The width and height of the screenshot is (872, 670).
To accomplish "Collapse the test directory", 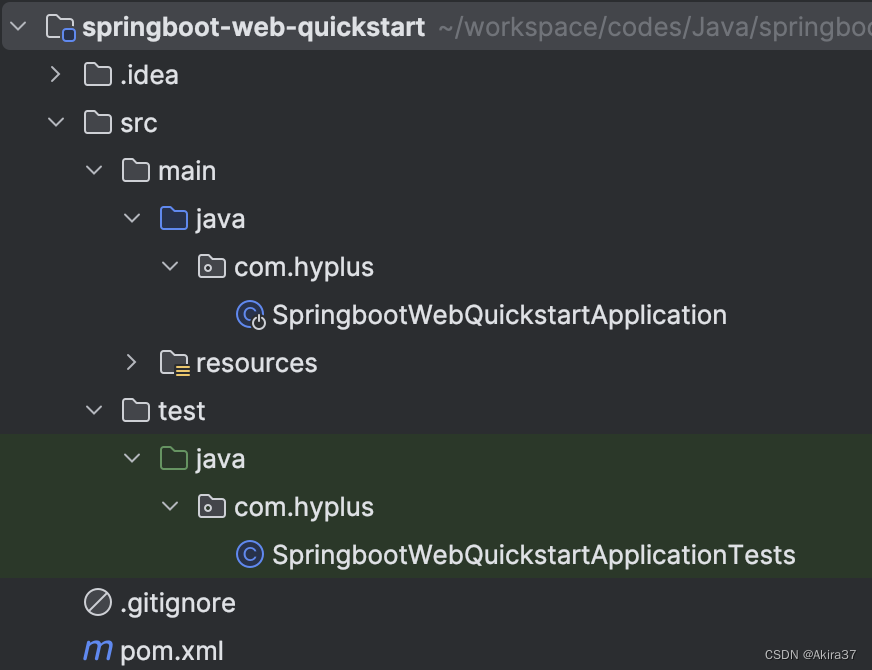I will click(93, 410).
